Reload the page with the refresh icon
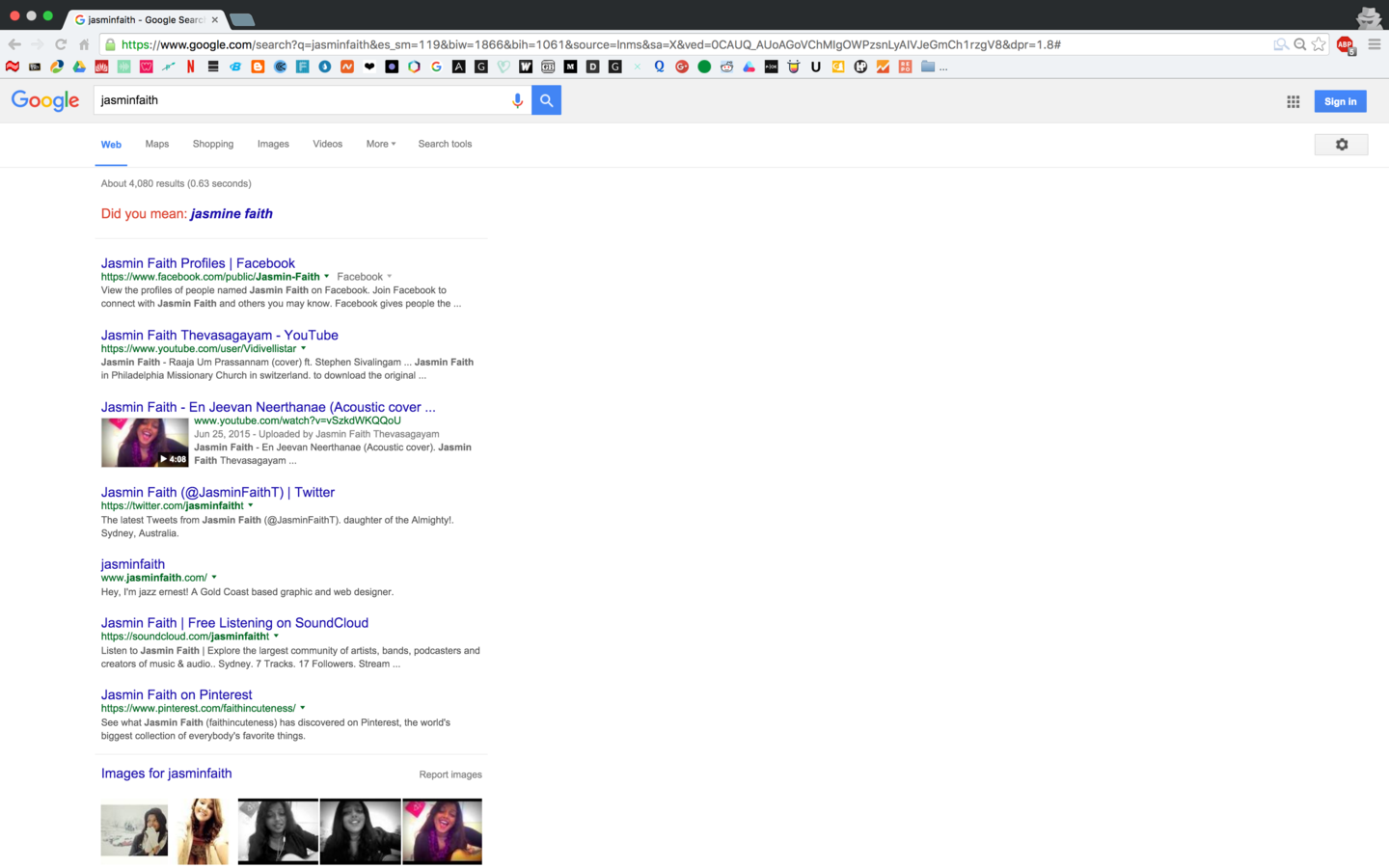1389x868 pixels. (61, 44)
